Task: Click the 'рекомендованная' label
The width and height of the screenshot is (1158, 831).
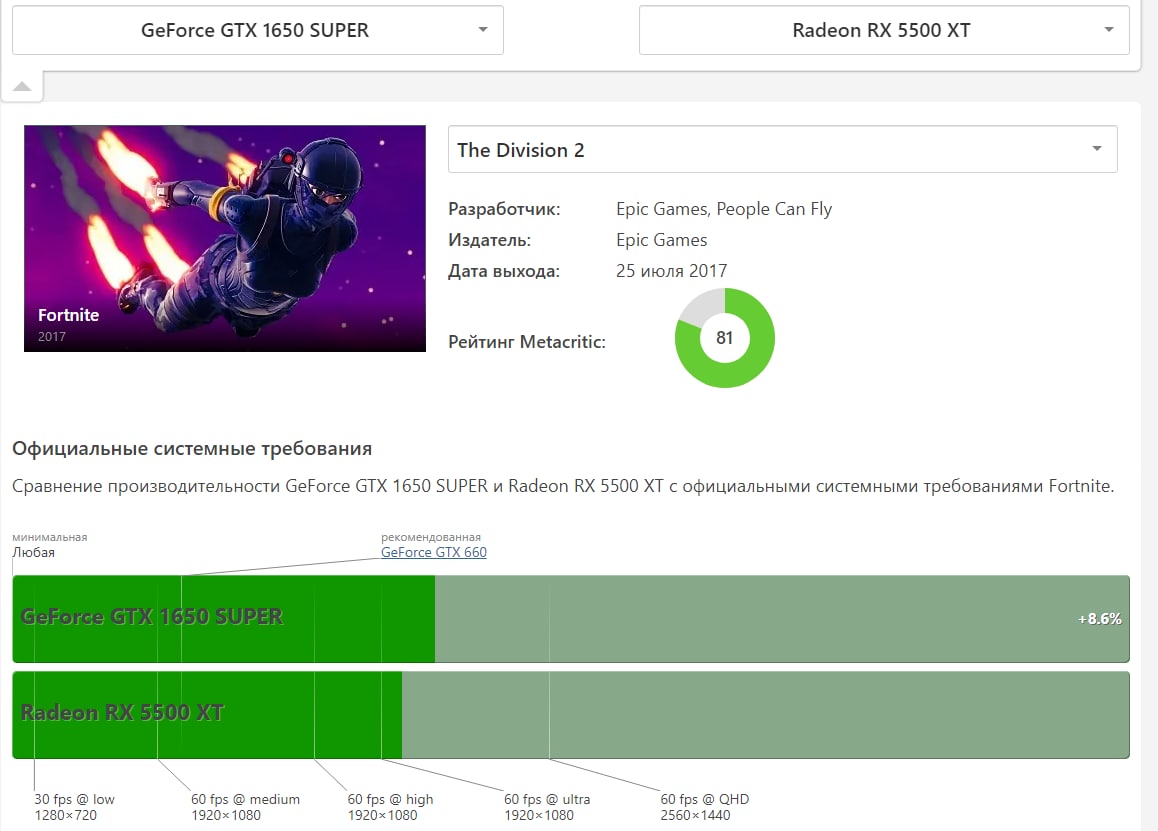Action: tap(431, 537)
